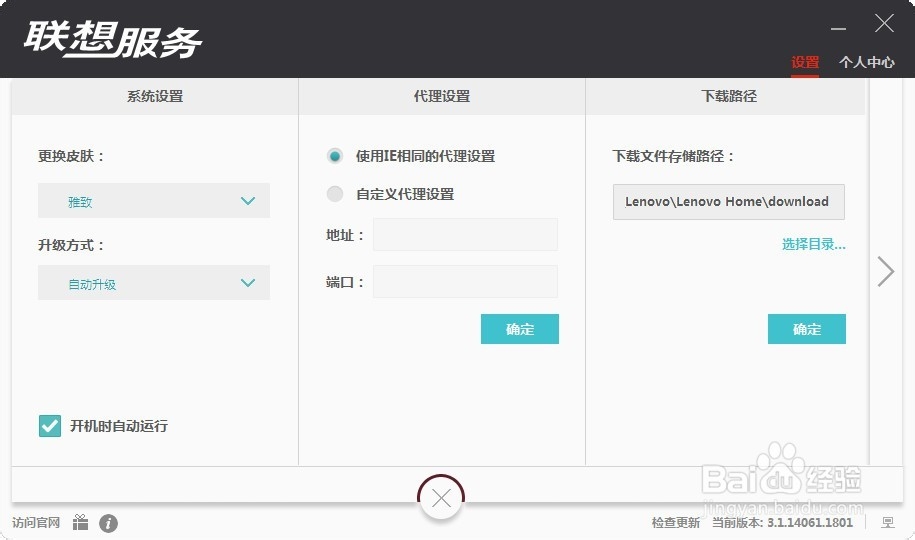Go to next settings page arrow

coord(885,271)
